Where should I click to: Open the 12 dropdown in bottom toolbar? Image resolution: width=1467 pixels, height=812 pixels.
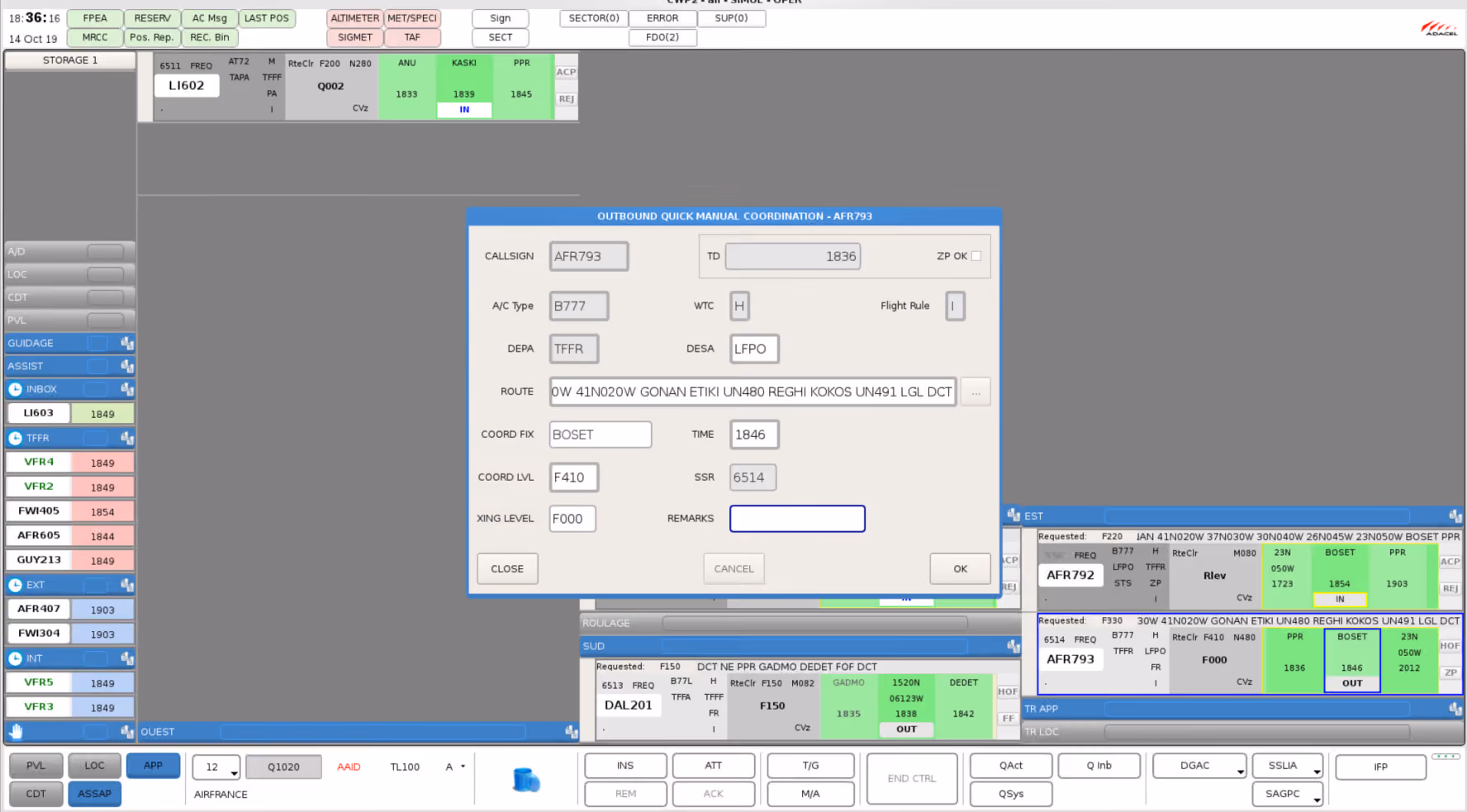click(216, 767)
